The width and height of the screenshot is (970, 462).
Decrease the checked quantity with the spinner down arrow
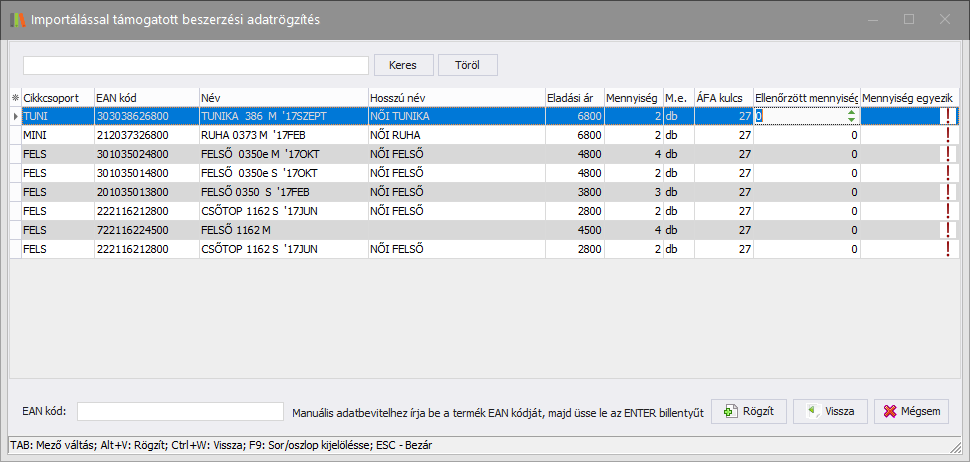[x=851, y=120]
